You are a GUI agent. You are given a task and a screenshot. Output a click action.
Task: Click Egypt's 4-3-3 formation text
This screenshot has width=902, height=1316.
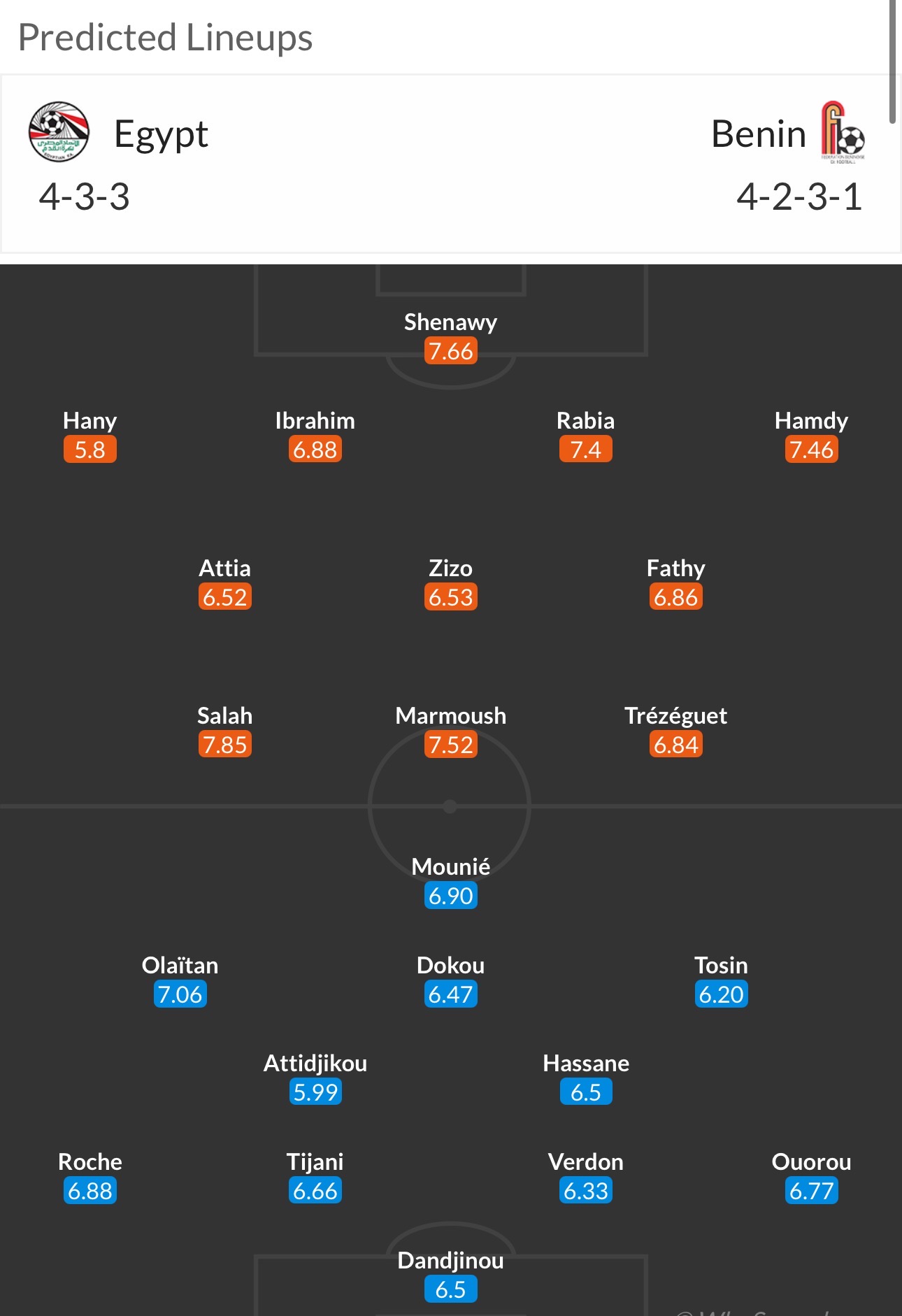tap(84, 196)
